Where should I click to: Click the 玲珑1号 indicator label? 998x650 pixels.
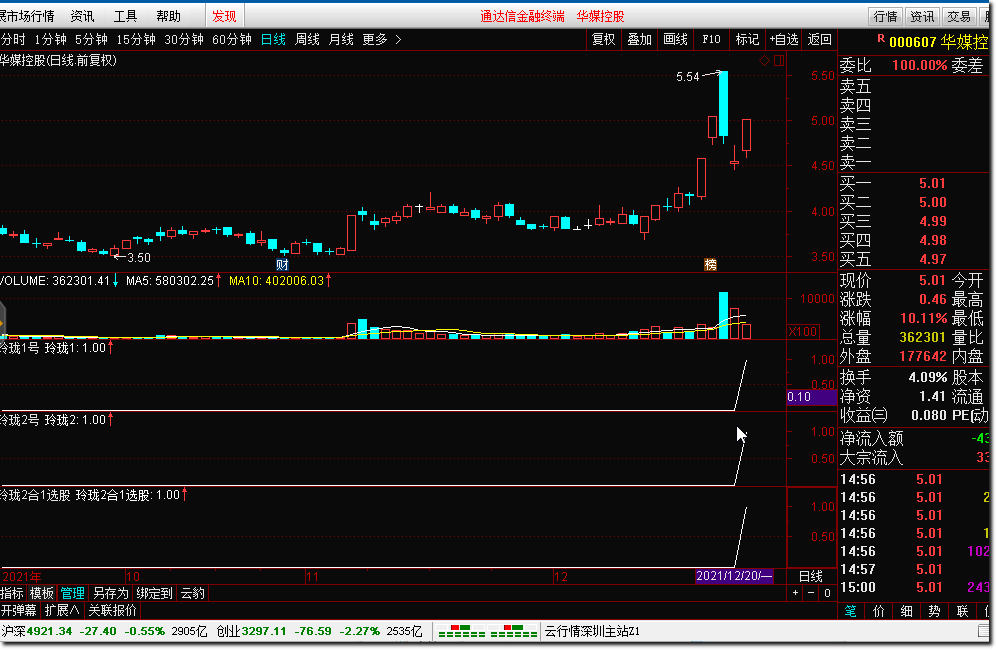20,348
